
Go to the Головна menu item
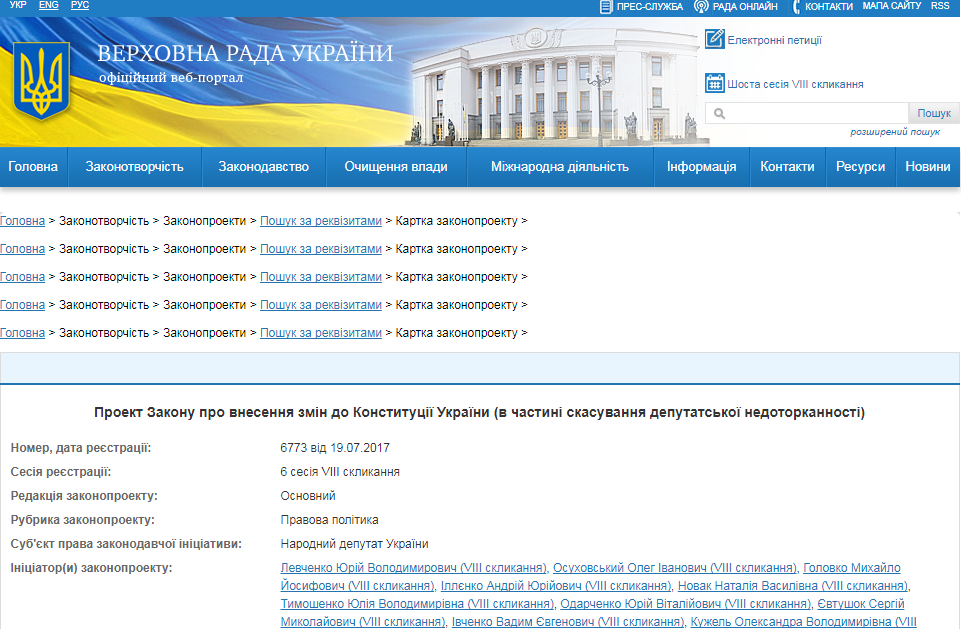coord(33,167)
